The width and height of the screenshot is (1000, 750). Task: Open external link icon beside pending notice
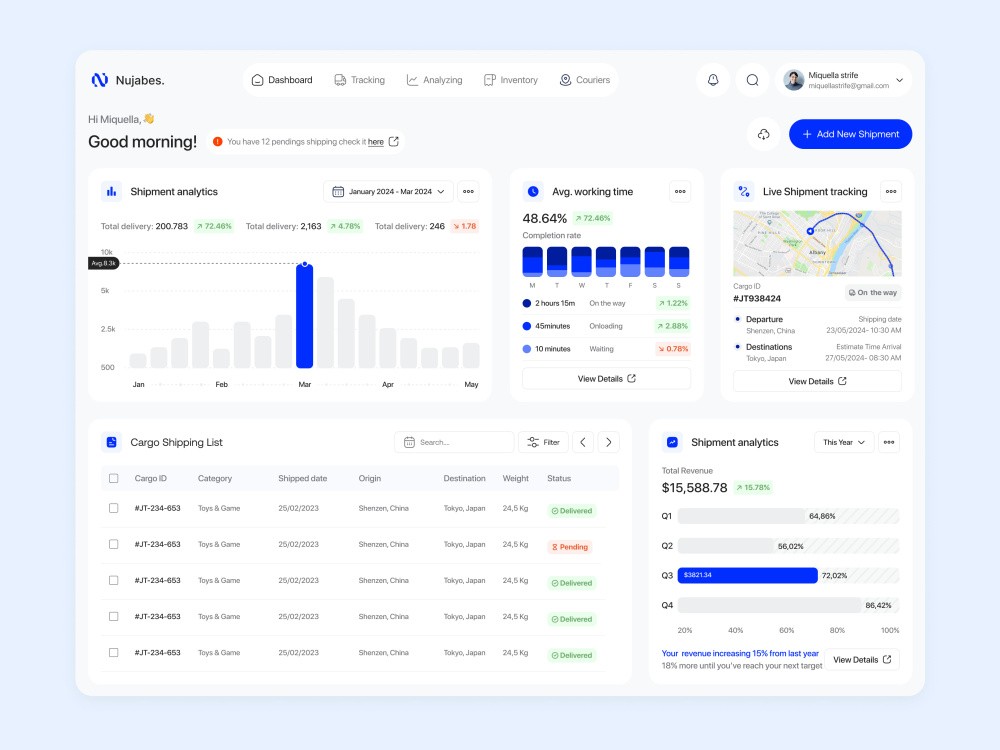(393, 142)
